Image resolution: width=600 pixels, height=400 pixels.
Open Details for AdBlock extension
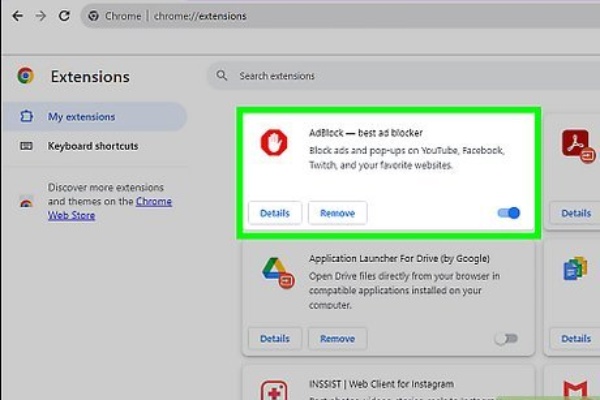pyautogui.click(x=275, y=213)
